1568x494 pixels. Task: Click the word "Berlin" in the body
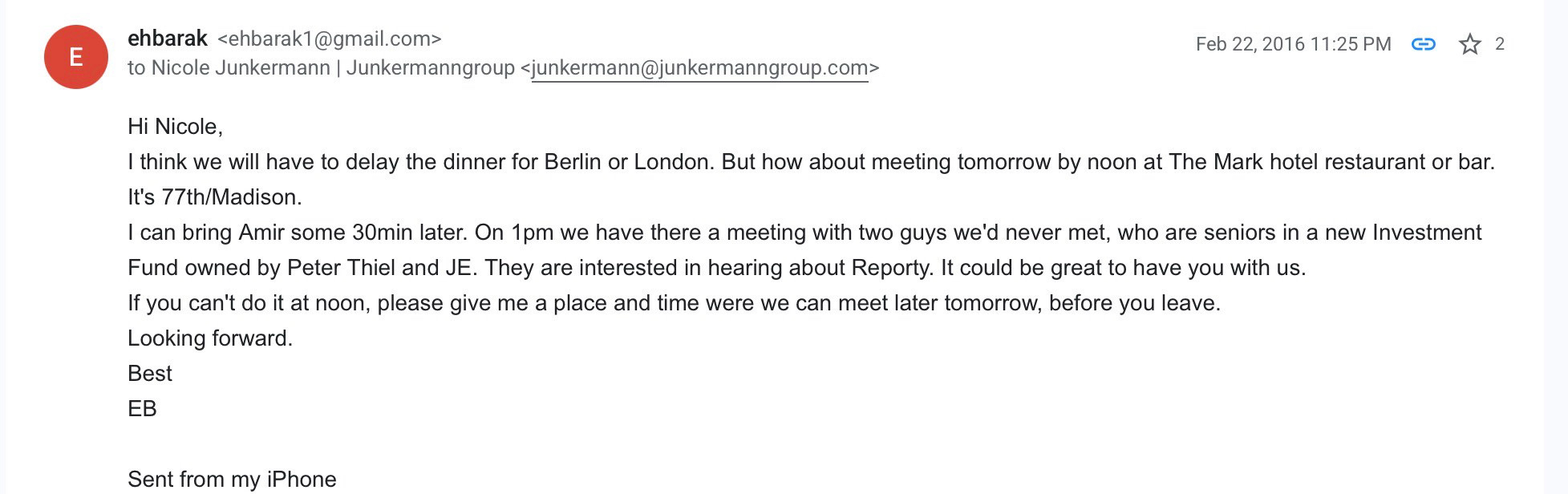[x=573, y=162]
